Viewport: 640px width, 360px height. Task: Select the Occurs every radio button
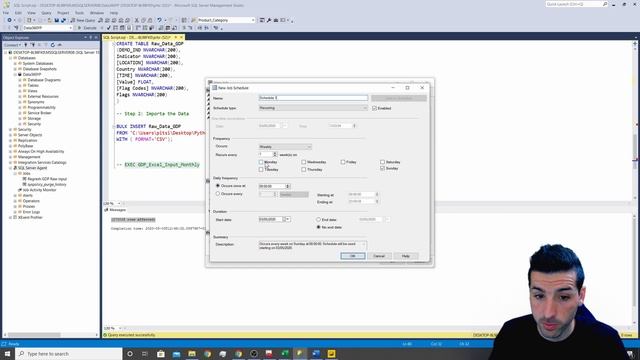pyautogui.click(x=218, y=194)
